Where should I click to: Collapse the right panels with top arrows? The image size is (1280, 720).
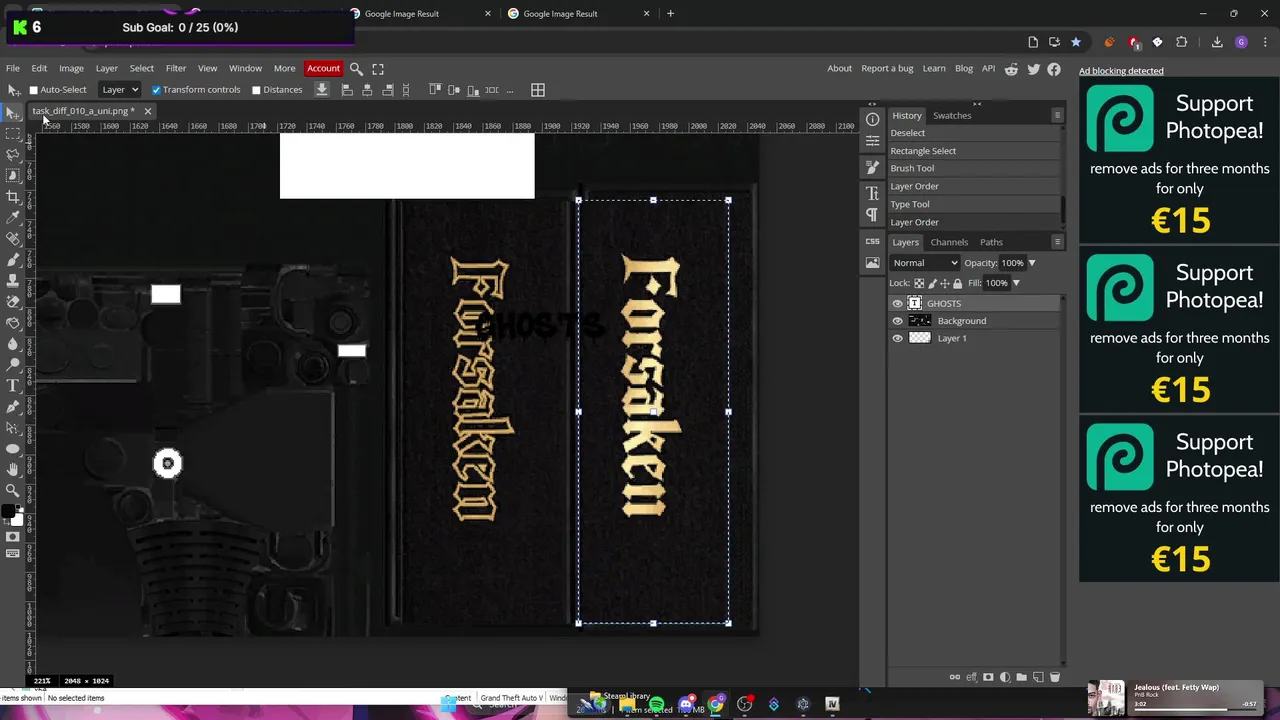977,104
